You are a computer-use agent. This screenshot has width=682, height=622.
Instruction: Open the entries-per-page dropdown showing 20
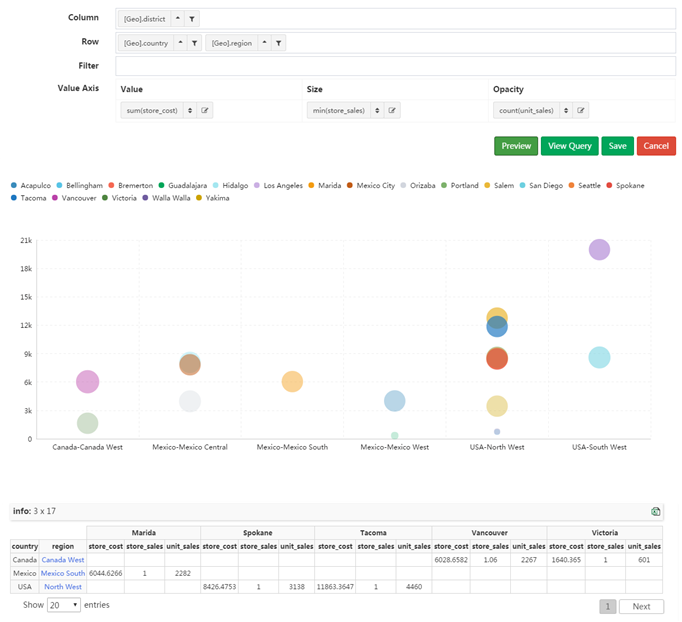click(x=64, y=605)
